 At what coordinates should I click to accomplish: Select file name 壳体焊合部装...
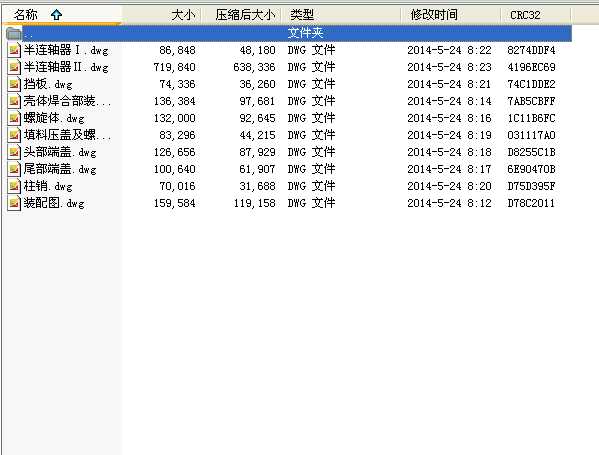pyautogui.click(x=67, y=101)
